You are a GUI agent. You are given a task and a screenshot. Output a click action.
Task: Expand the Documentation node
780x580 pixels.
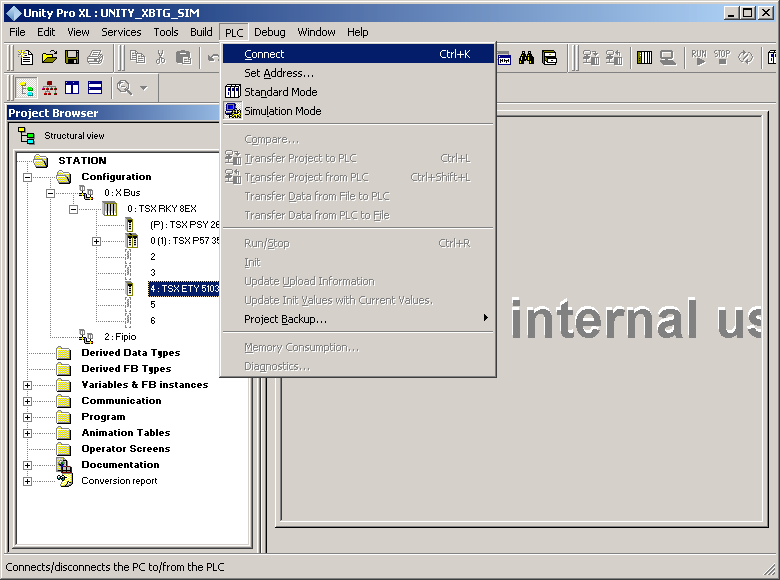(27, 465)
